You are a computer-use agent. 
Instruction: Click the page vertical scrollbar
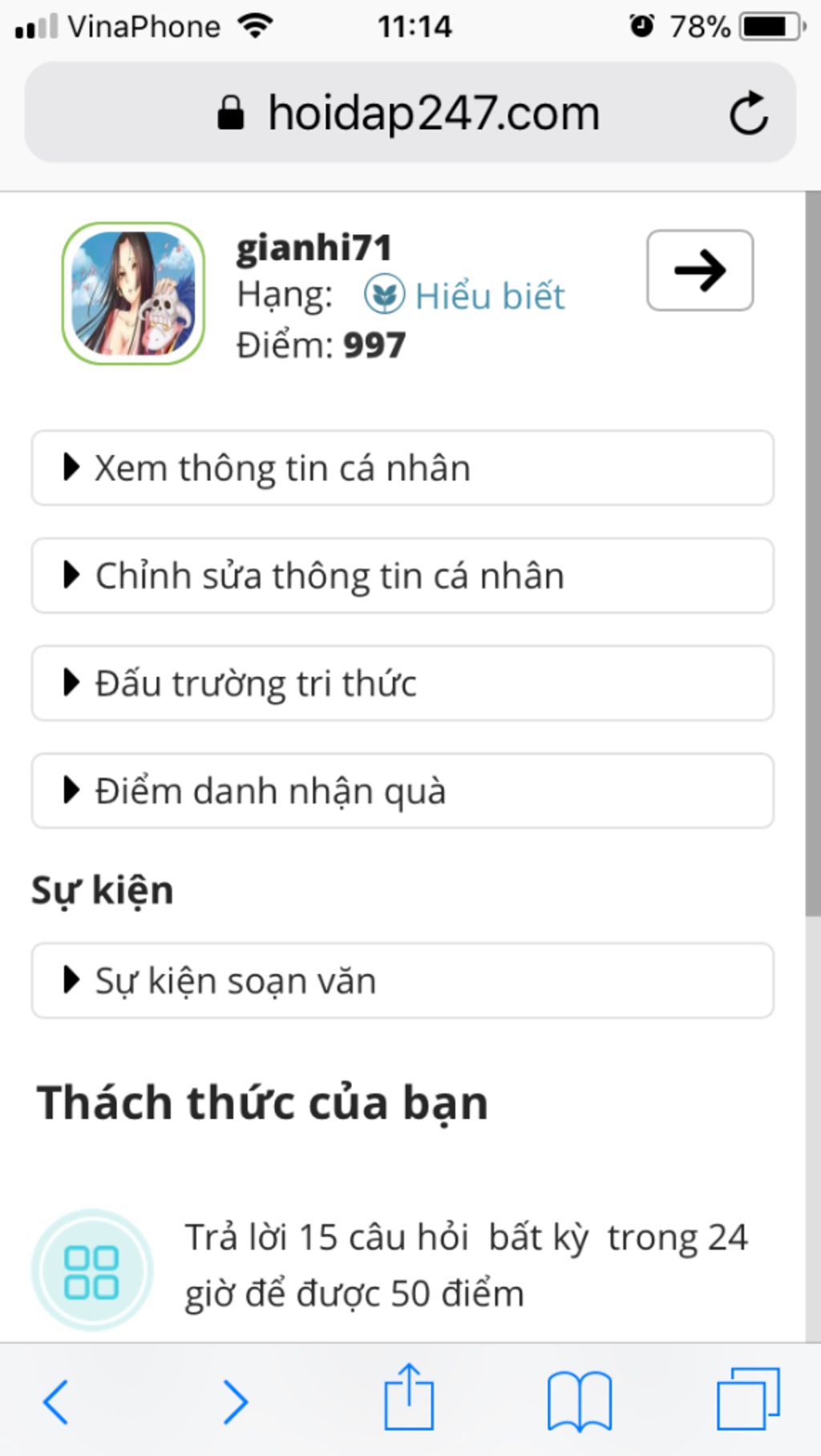click(813, 553)
